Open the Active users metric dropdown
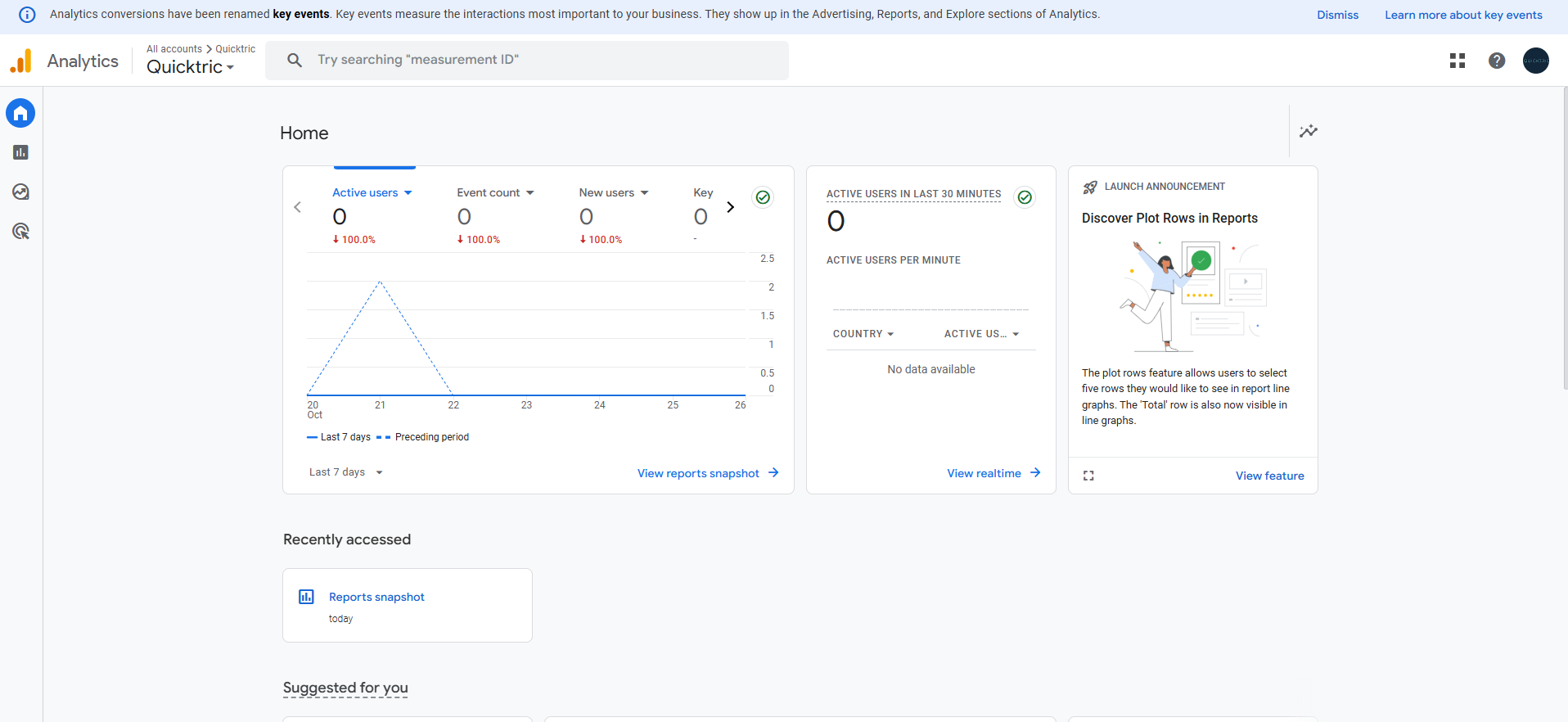 coord(372,192)
